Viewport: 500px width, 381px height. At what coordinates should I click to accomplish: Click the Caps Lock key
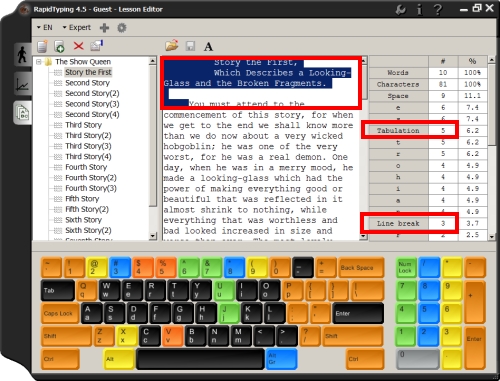(x=60, y=313)
